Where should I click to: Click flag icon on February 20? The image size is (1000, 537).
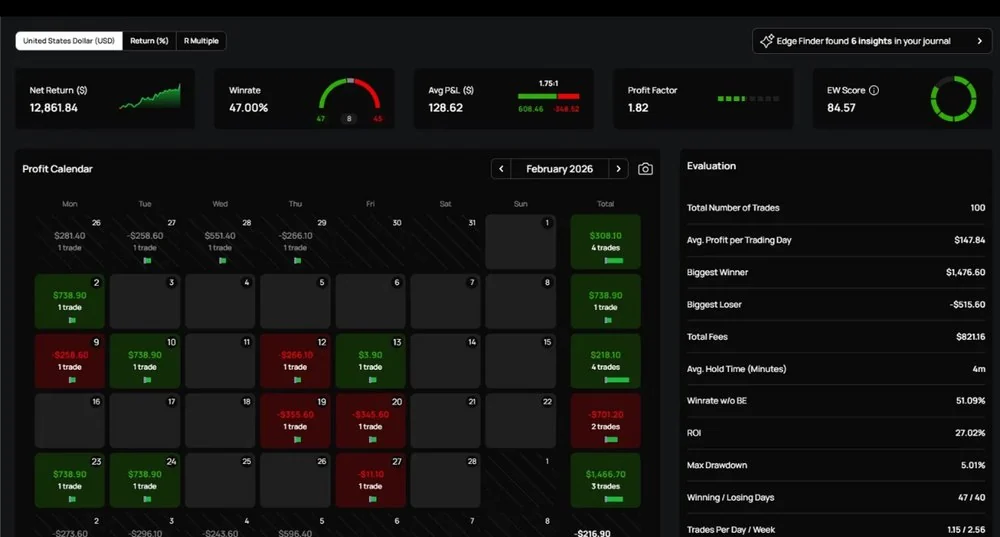(x=373, y=439)
